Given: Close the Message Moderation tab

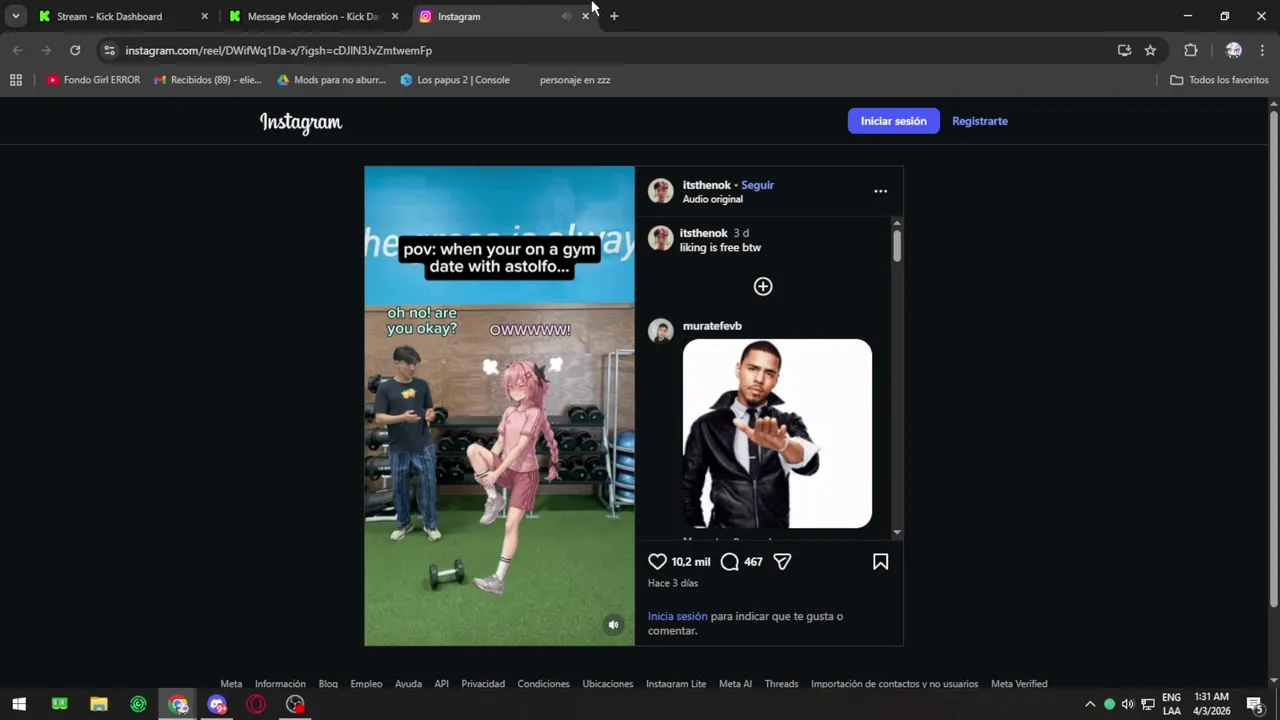Looking at the screenshot, I should [394, 16].
